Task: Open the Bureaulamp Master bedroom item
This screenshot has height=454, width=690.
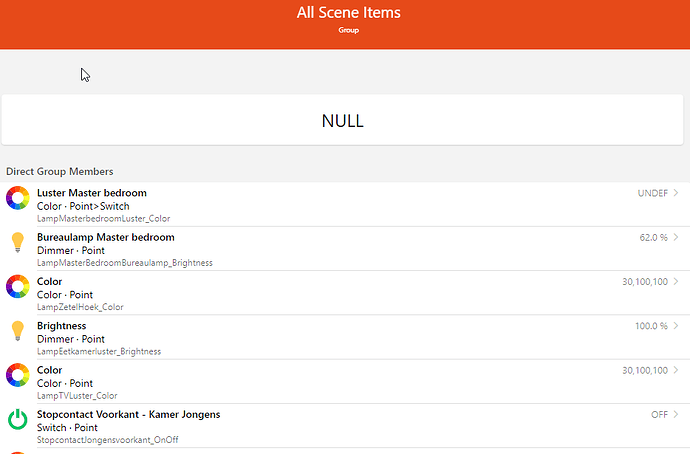Action: (345, 249)
